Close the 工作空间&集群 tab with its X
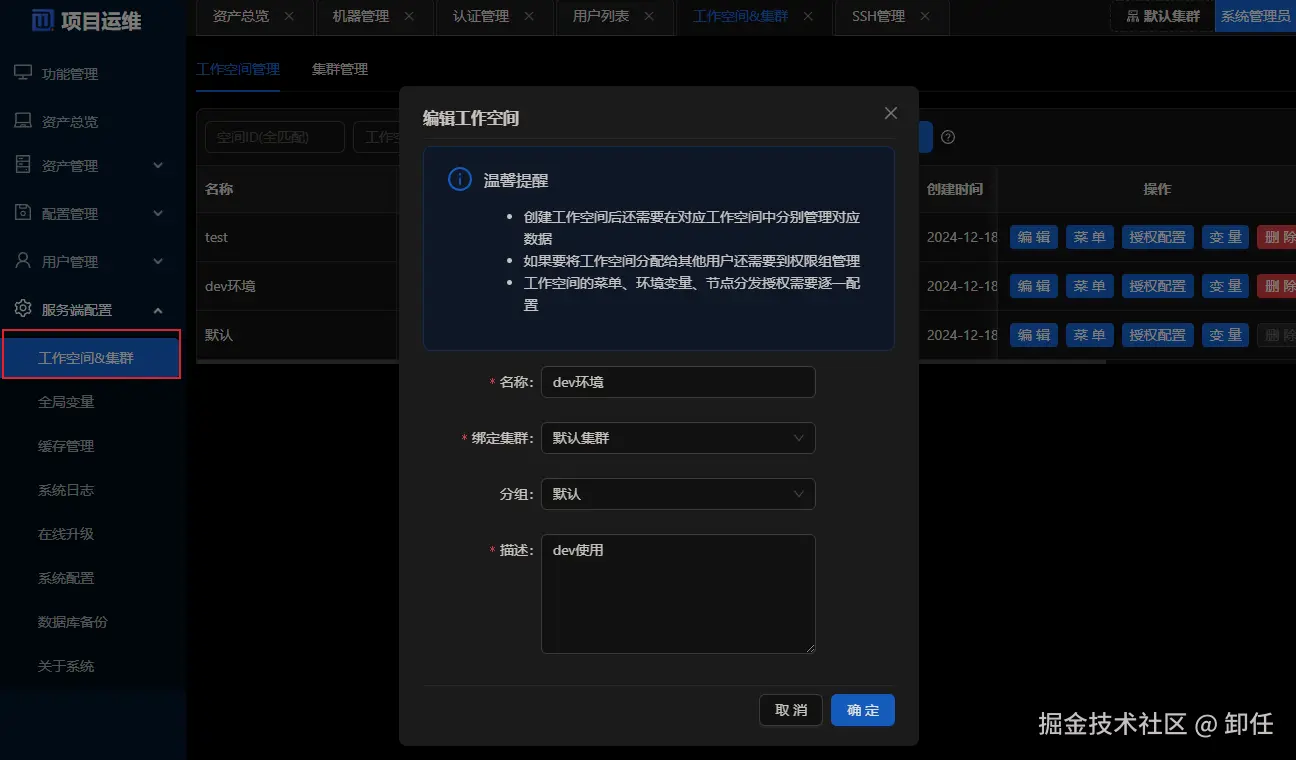The image size is (1296, 760). (x=808, y=16)
